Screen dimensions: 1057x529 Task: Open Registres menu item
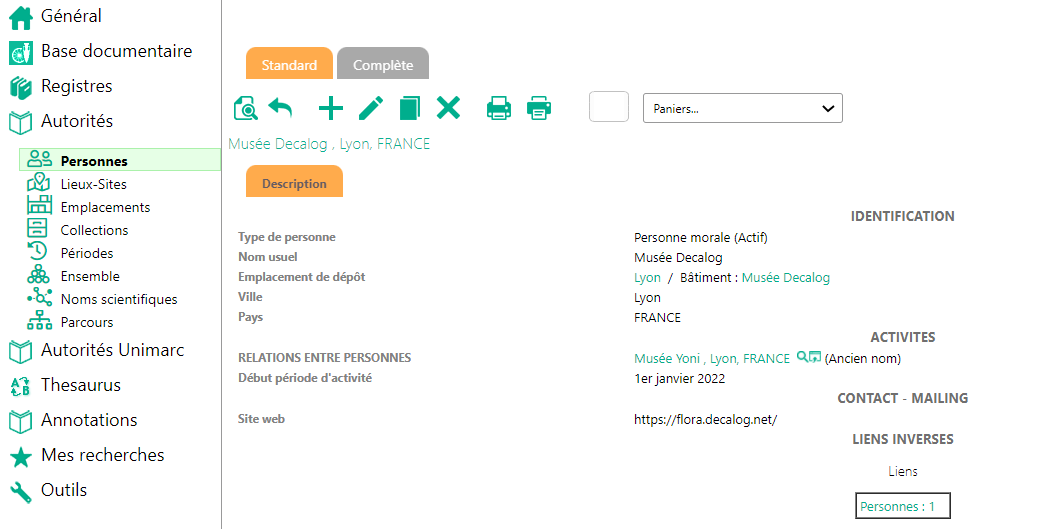tap(76, 86)
